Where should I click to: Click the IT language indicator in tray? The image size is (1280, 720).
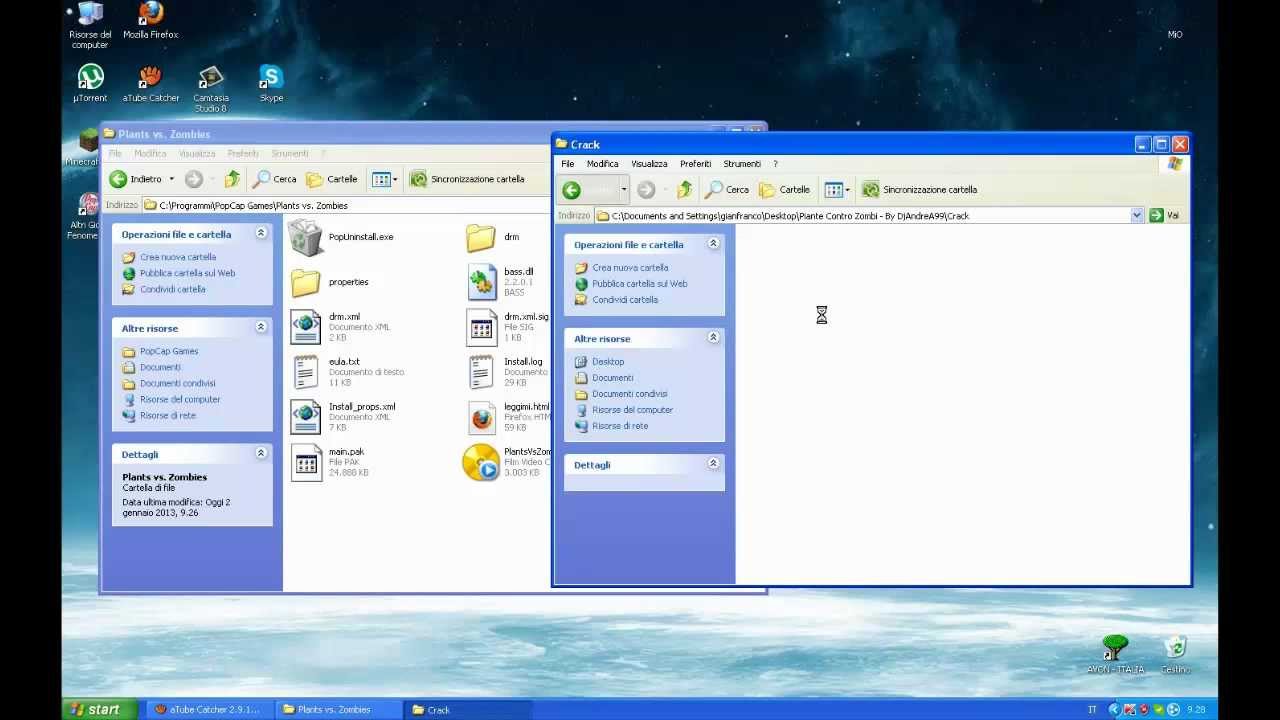pyautogui.click(x=1092, y=709)
